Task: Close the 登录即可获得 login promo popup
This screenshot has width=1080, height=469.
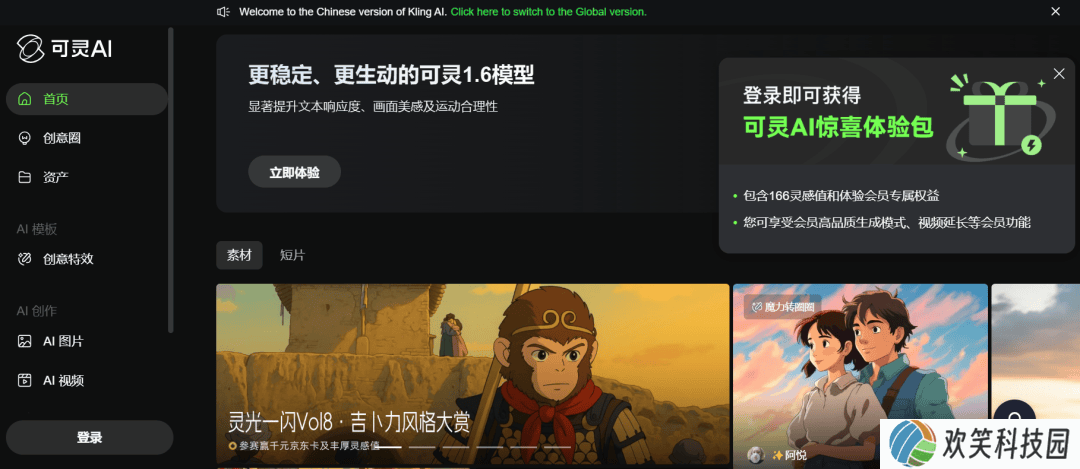Action: coord(1059,73)
